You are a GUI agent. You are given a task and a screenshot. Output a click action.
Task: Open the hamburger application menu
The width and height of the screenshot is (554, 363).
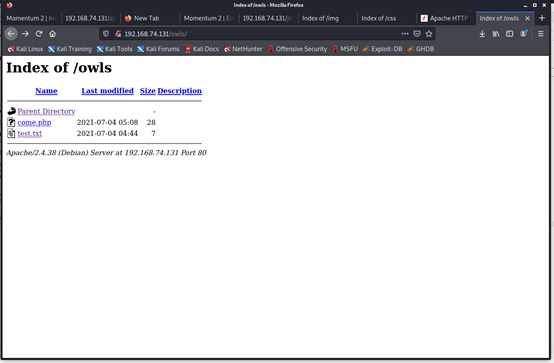click(541, 34)
